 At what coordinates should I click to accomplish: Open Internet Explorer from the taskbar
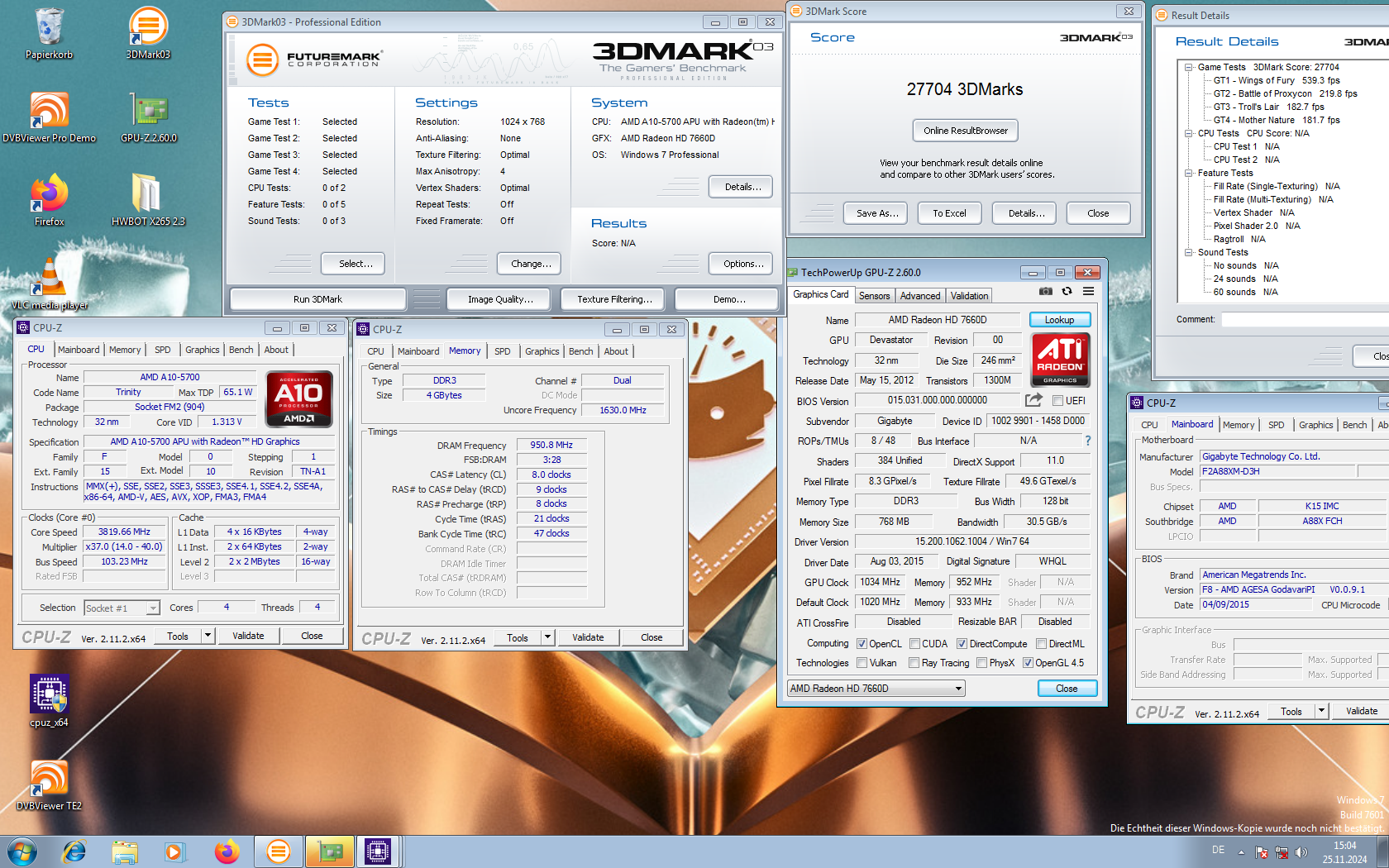point(74,851)
